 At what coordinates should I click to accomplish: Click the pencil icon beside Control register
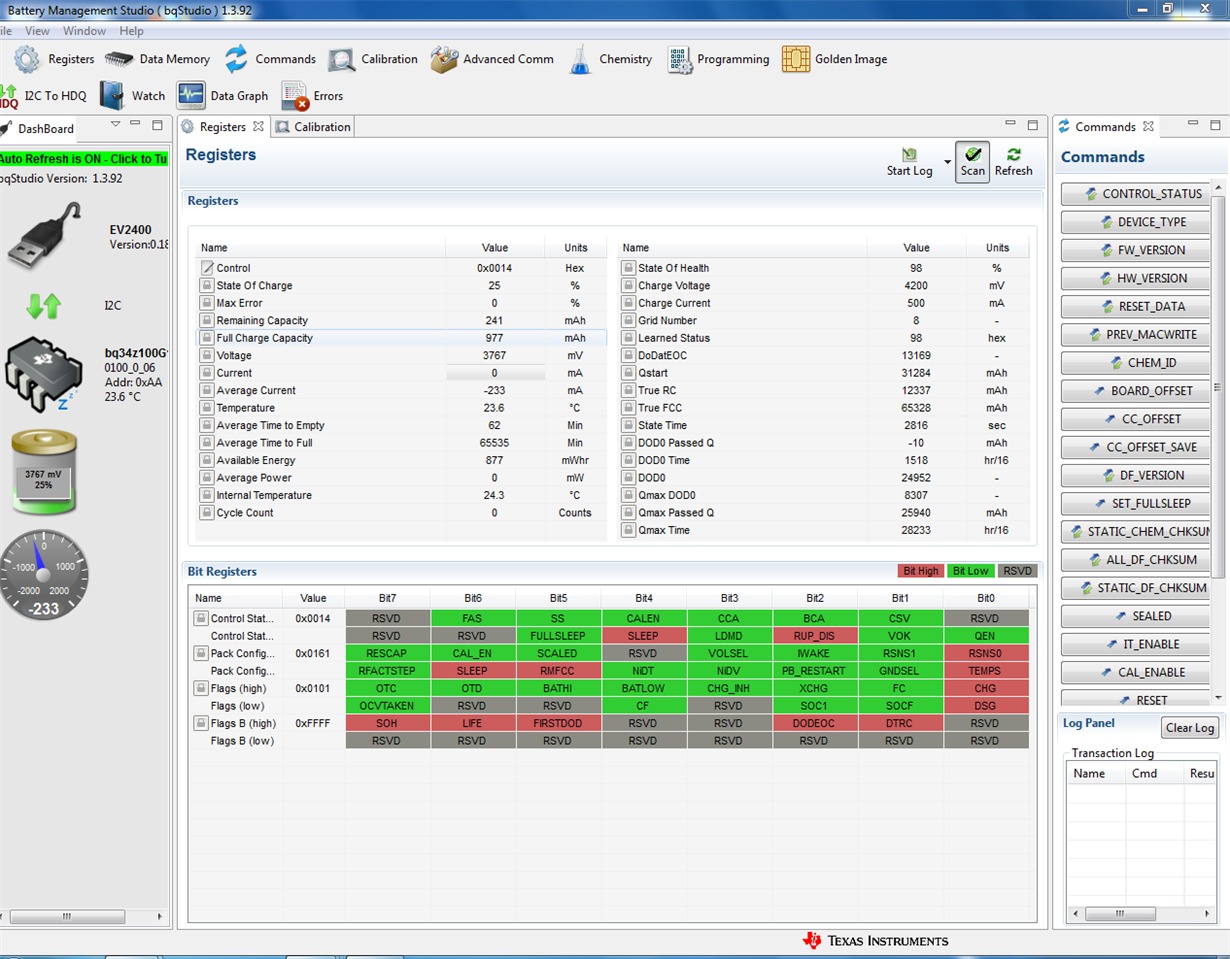[x=207, y=268]
